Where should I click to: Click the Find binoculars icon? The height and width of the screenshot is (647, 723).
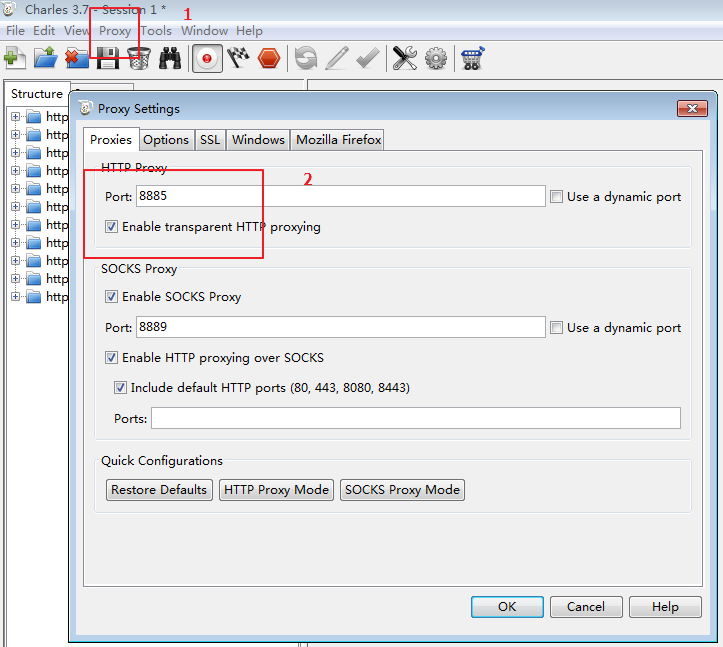tap(170, 59)
